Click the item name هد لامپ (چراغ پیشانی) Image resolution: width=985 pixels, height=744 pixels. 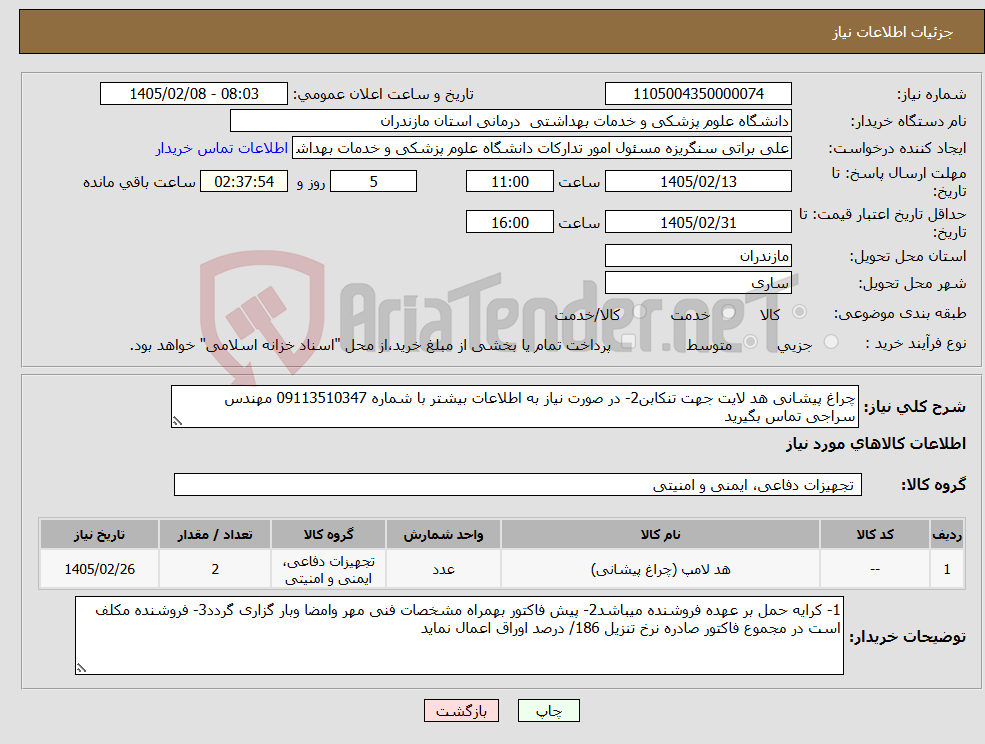(x=660, y=569)
